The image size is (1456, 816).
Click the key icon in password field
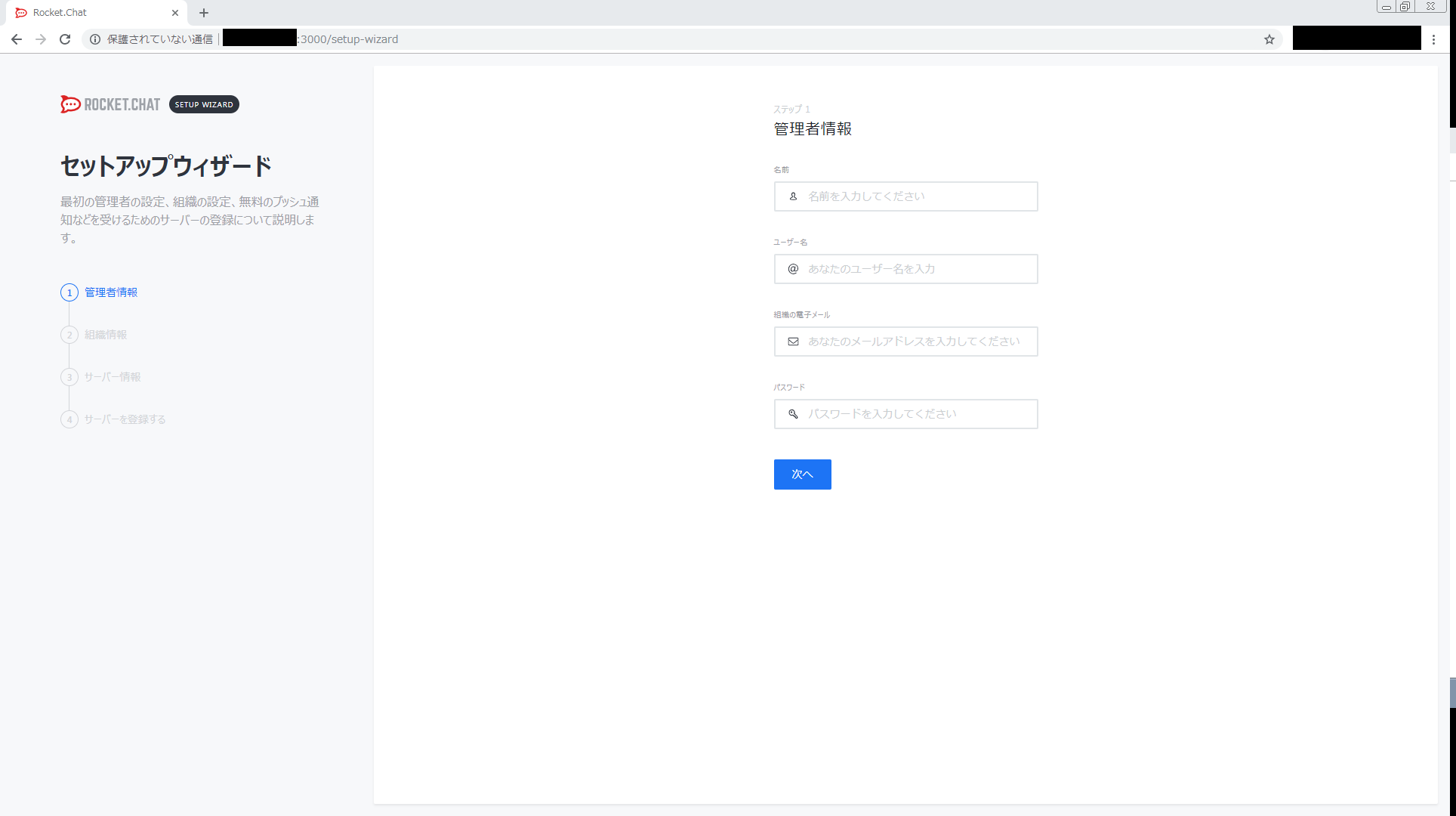(793, 414)
